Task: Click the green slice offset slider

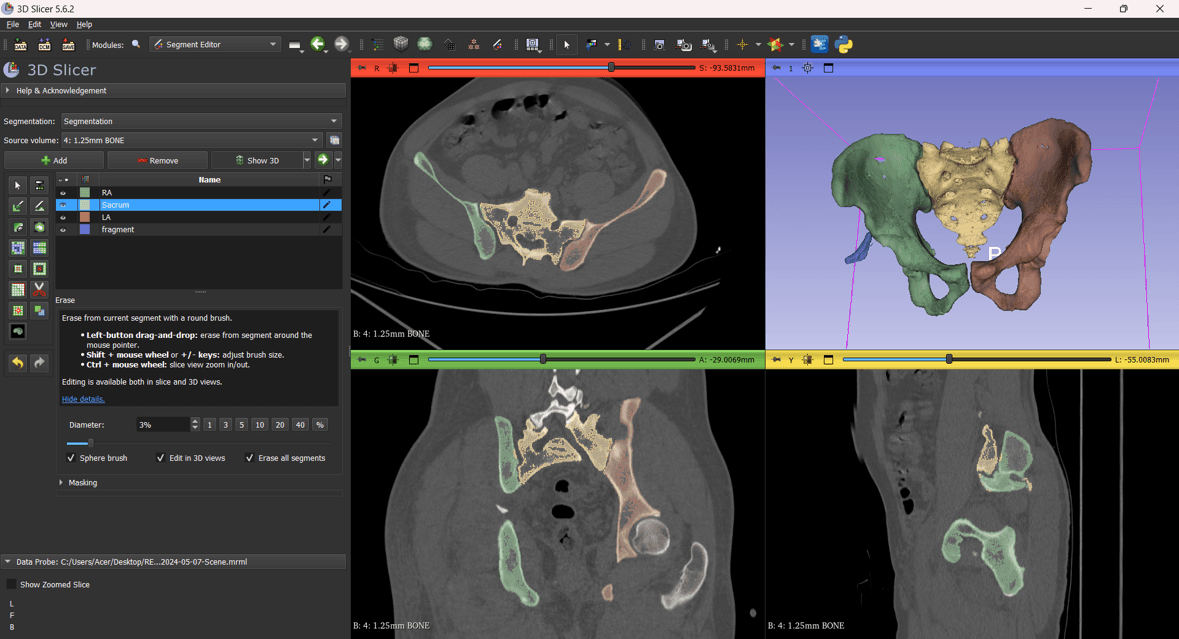Action: pos(561,359)
